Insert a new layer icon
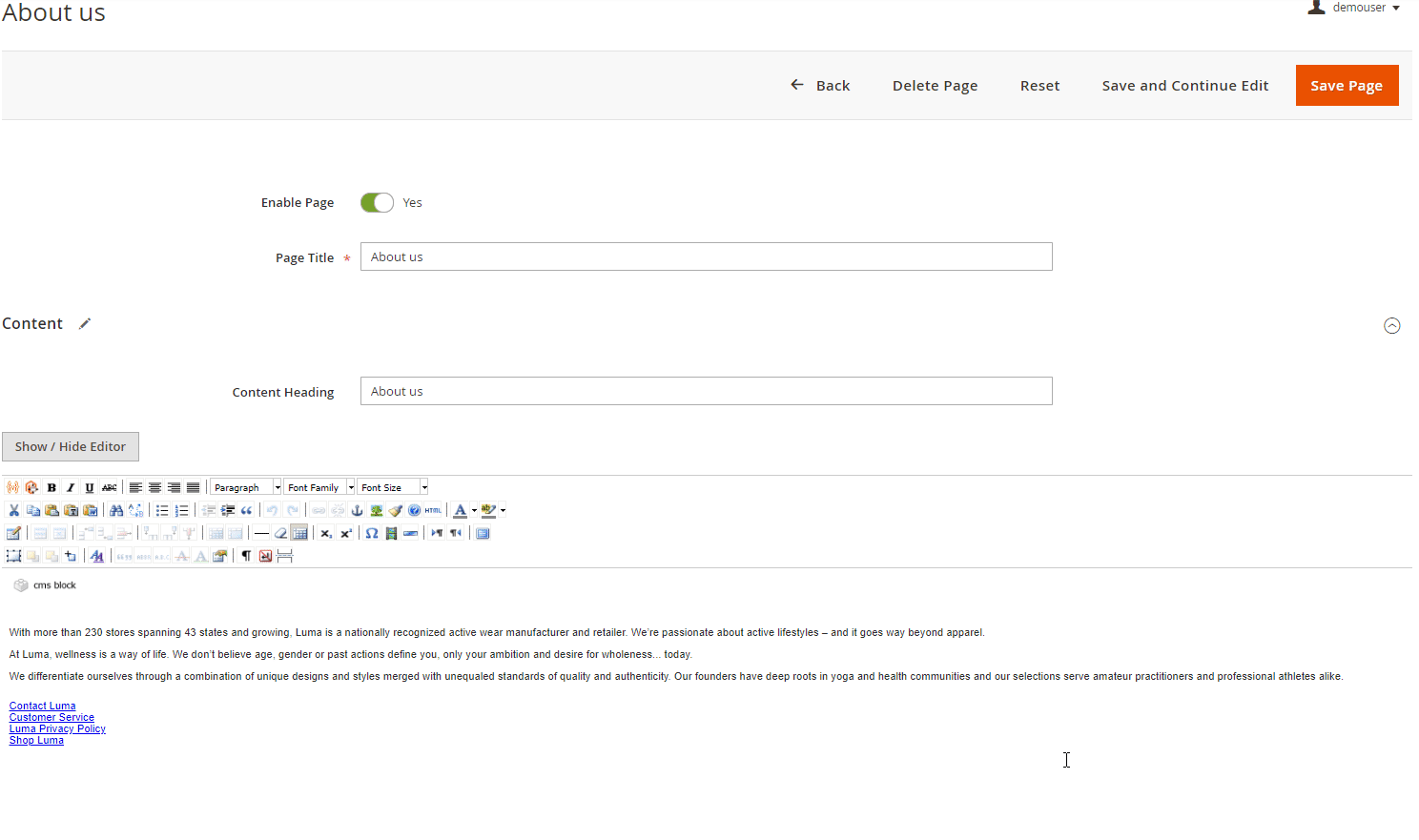Screen dimensions: 1419x840 13,556
